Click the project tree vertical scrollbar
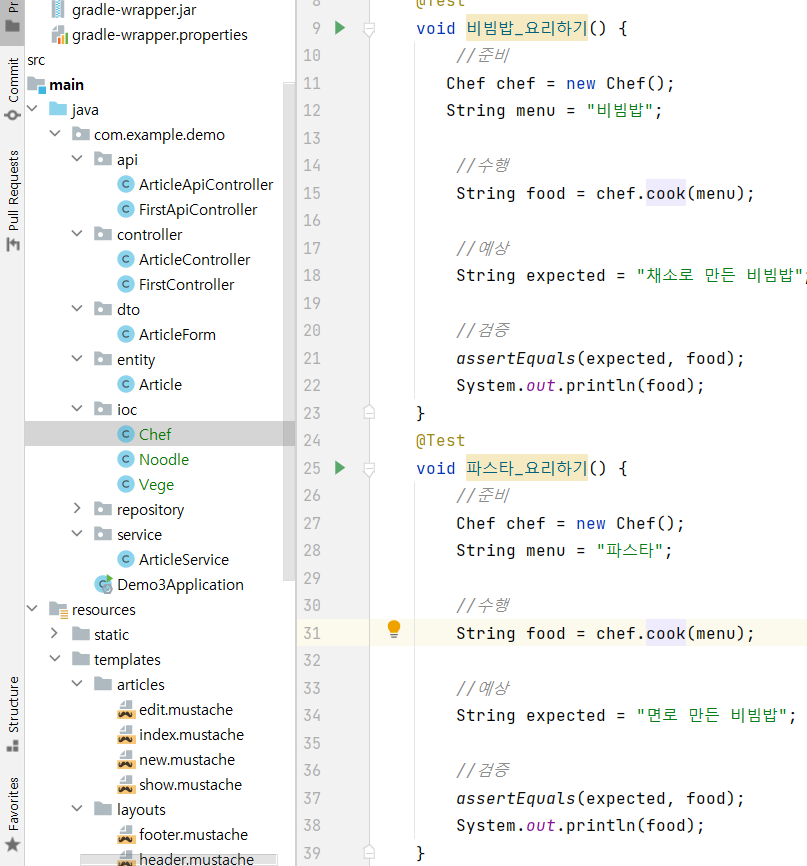This screenshot has width=807, height=866. point(289,331)
